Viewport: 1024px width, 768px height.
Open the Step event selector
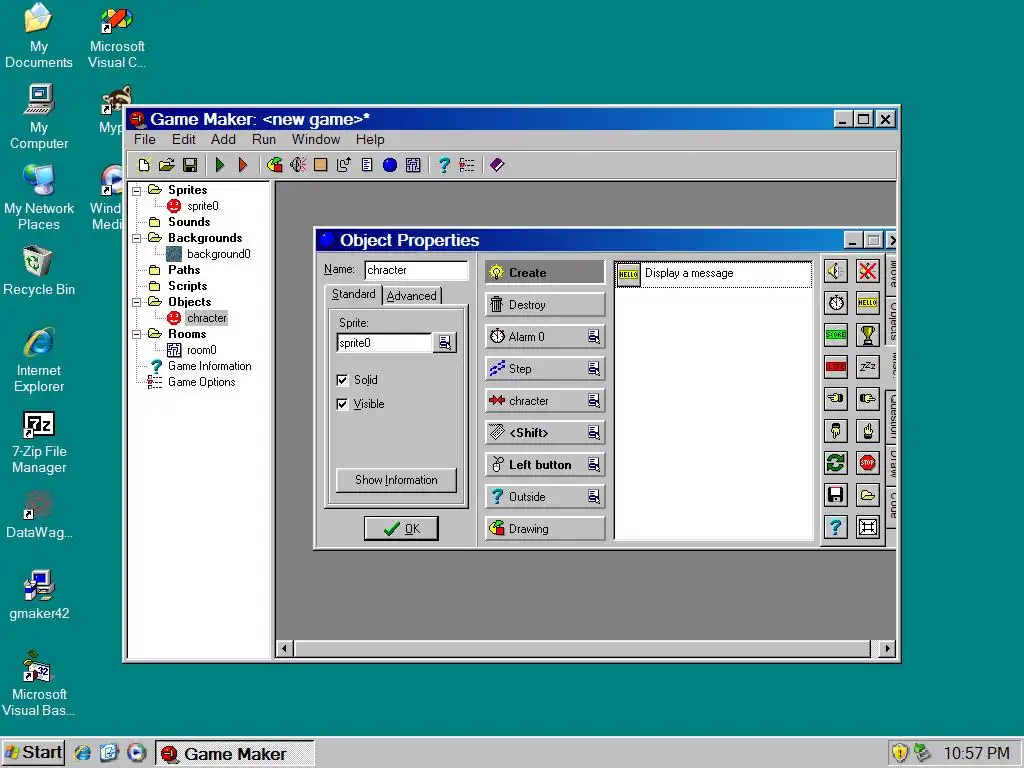[x=594, y=368]
